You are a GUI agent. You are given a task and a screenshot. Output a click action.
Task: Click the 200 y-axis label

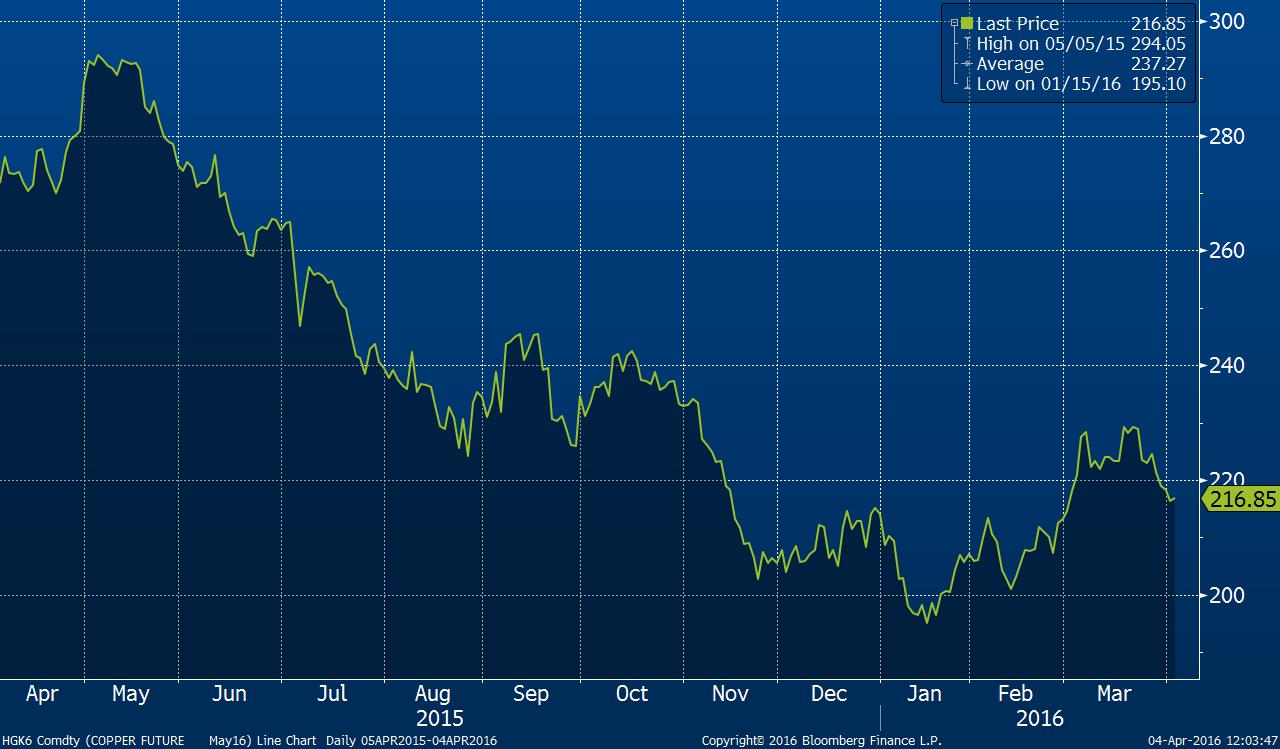[1226, 595]
